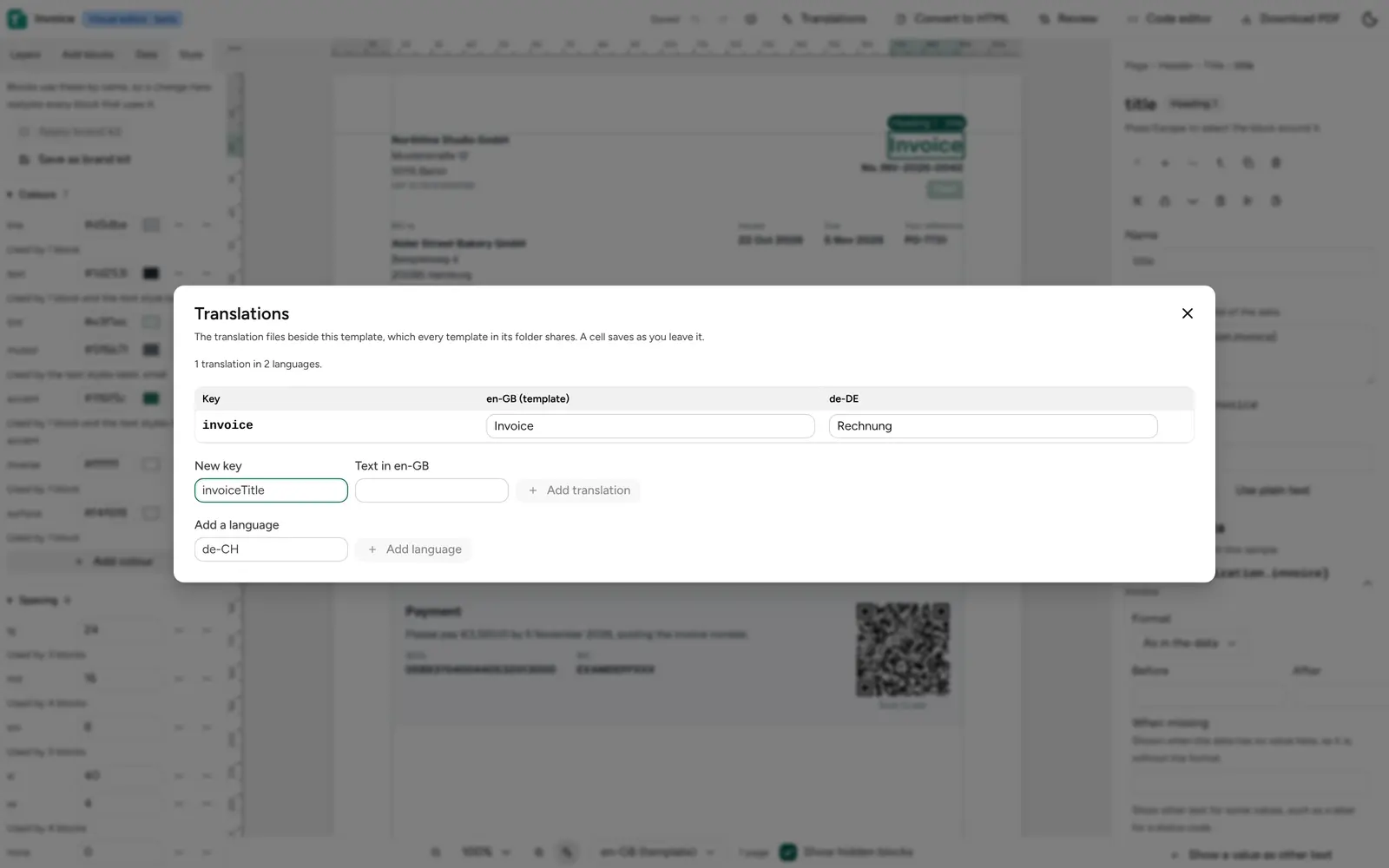Open the en-GB (template) language dropdown at bottom
Viewport: 1389px width, 868px height.
tap(656, 852)
